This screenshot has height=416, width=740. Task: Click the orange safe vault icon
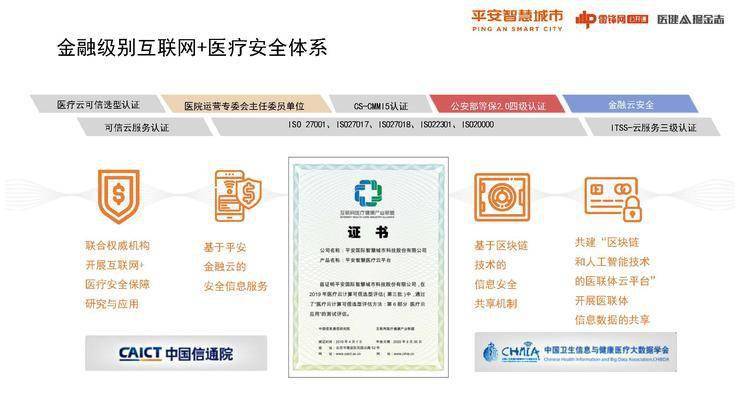(502, 197)
